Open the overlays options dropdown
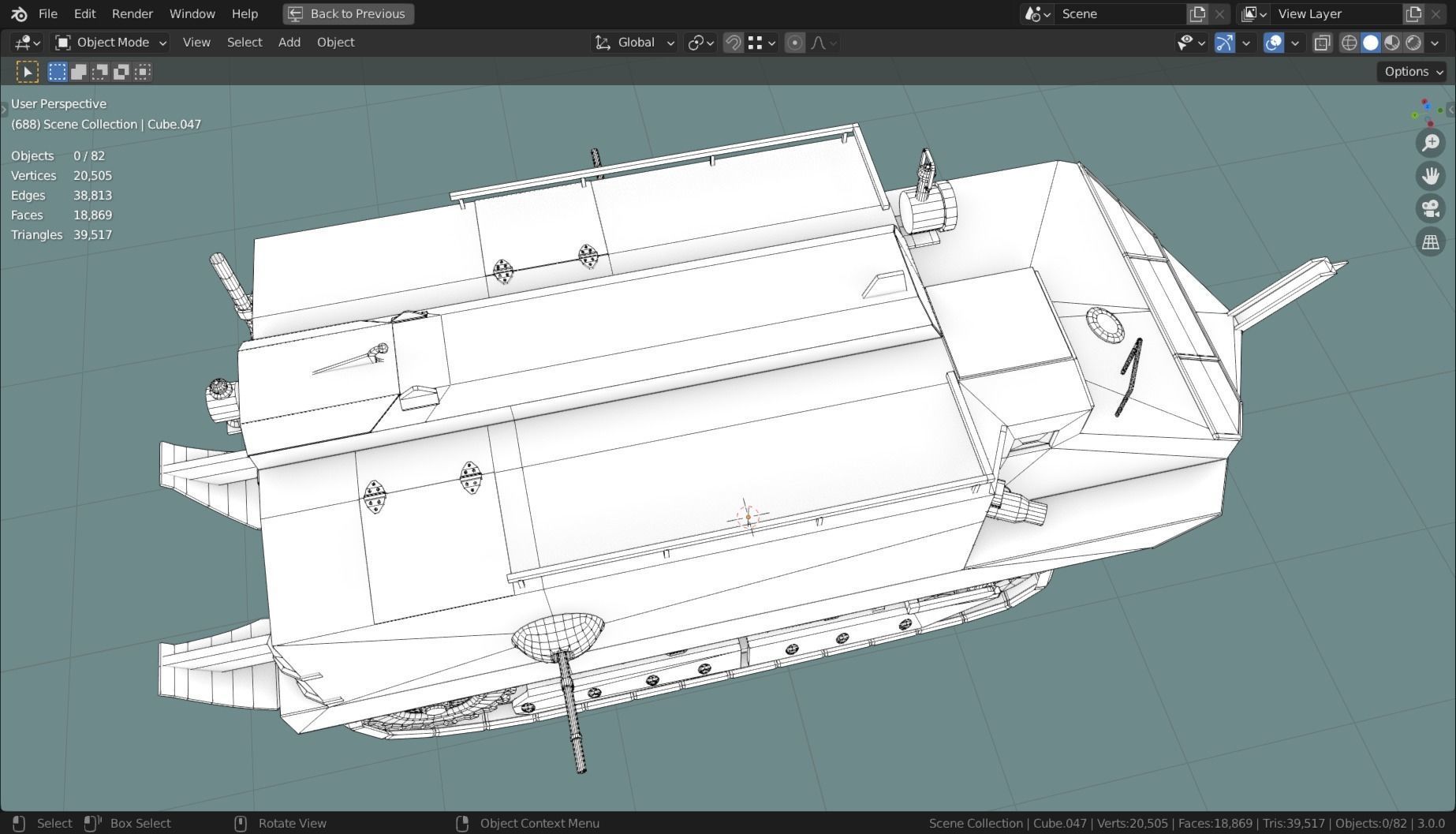This screenshot has width=1456, height=834. pos(1295,43)
